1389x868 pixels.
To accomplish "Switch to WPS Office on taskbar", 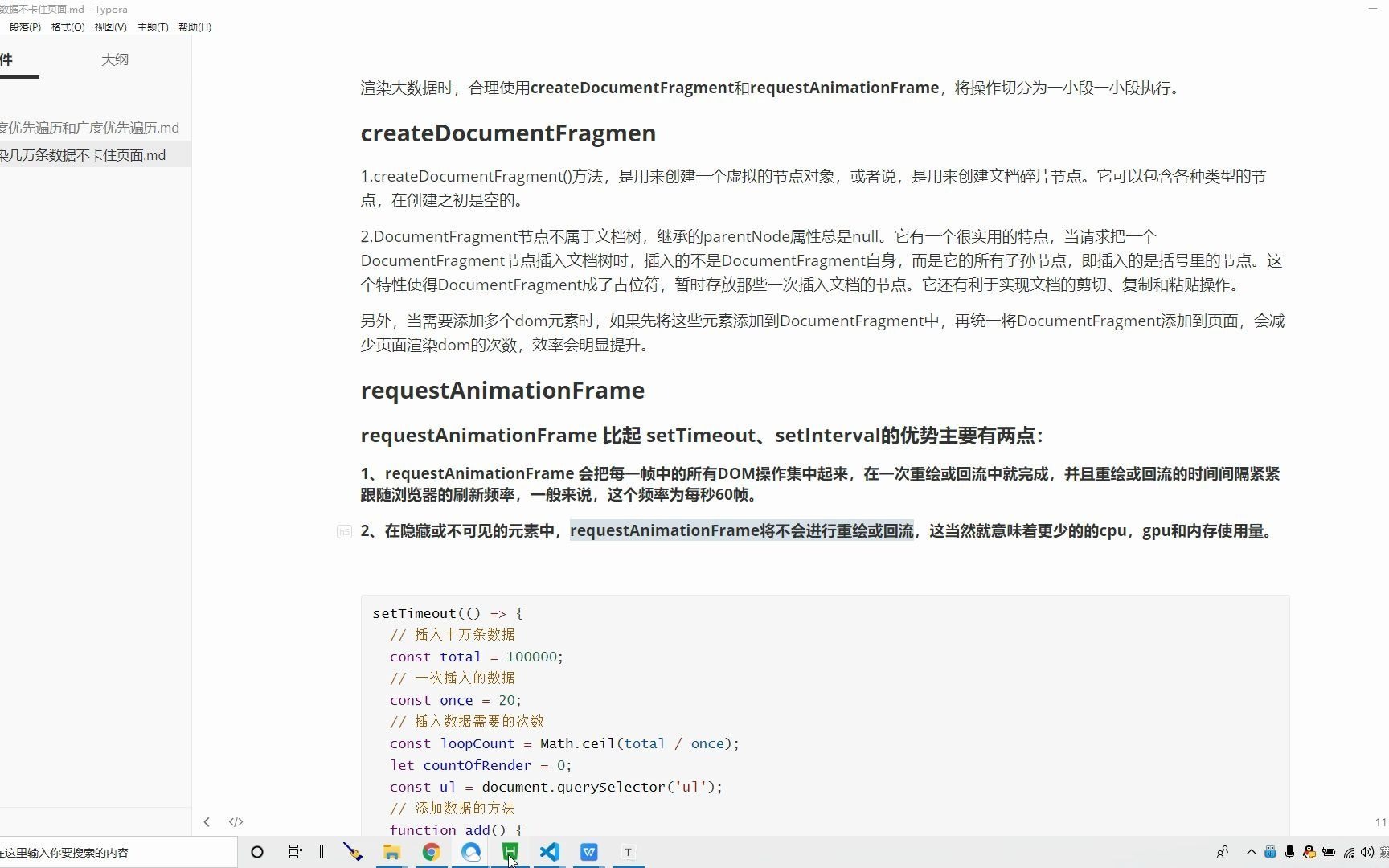I will tap(589, 852).
